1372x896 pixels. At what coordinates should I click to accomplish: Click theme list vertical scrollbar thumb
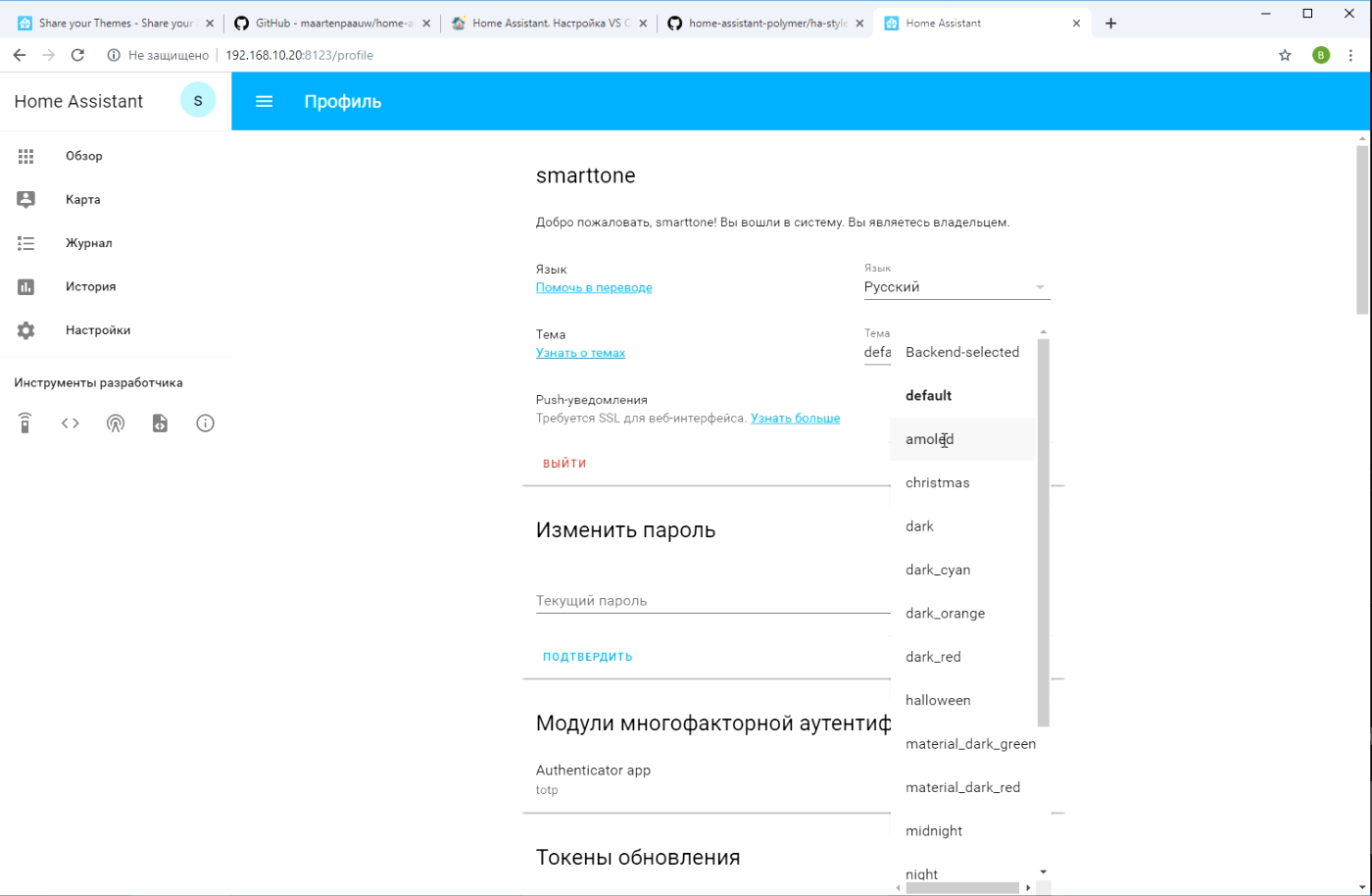point(1044,532)
